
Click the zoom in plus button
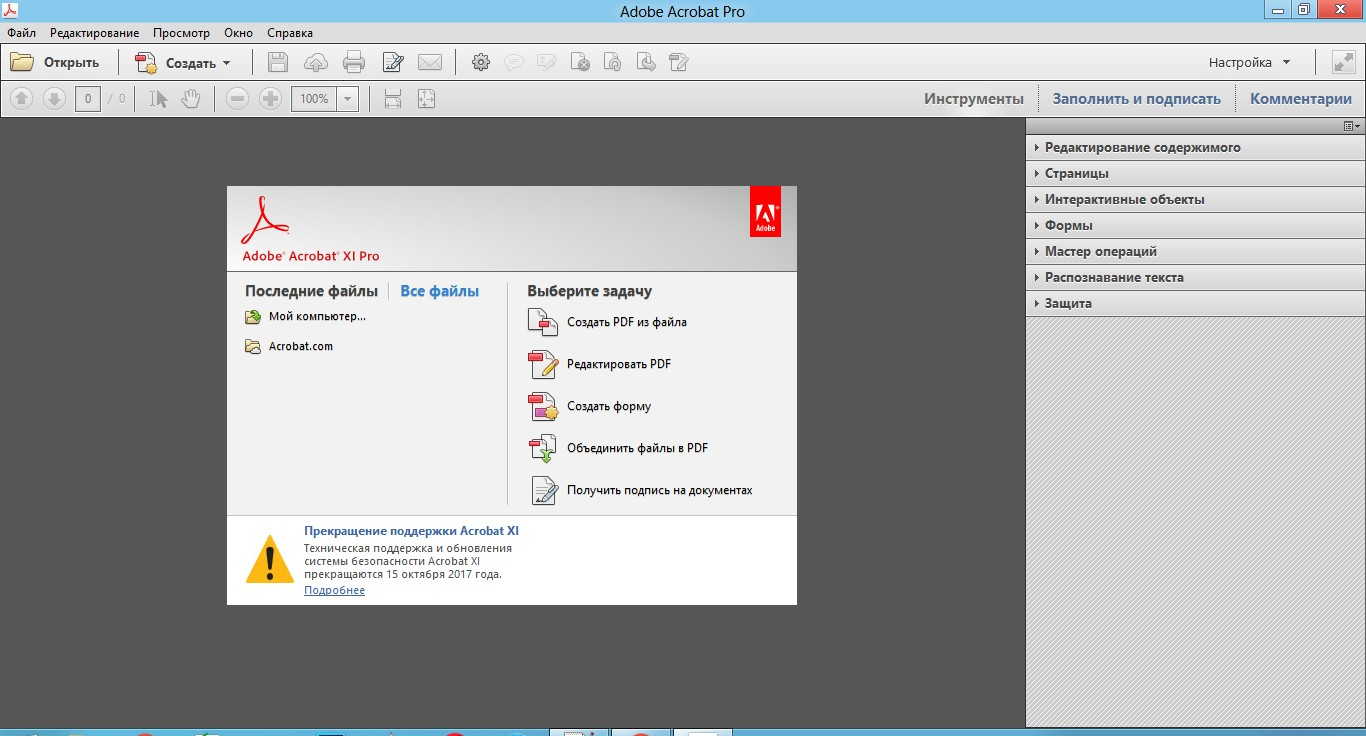270,98
